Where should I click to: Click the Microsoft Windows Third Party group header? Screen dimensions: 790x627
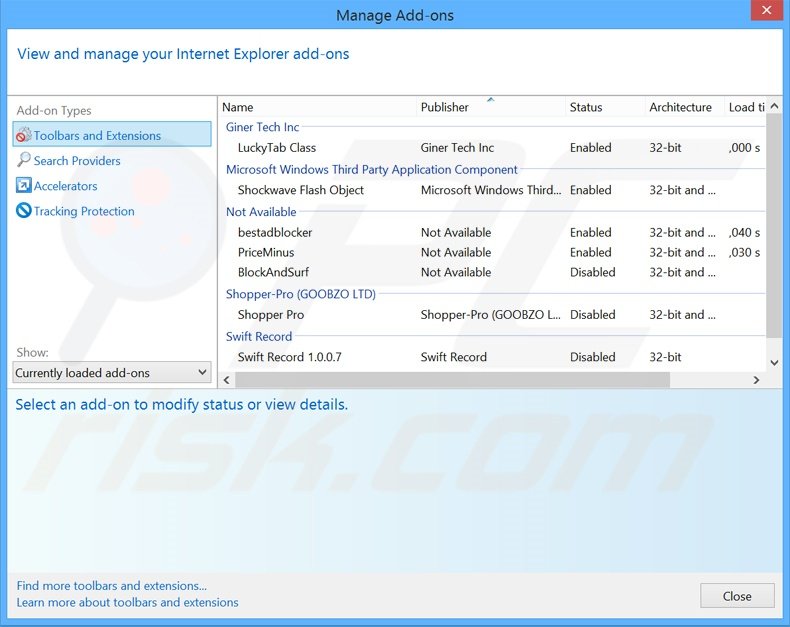tap(371, 169)
